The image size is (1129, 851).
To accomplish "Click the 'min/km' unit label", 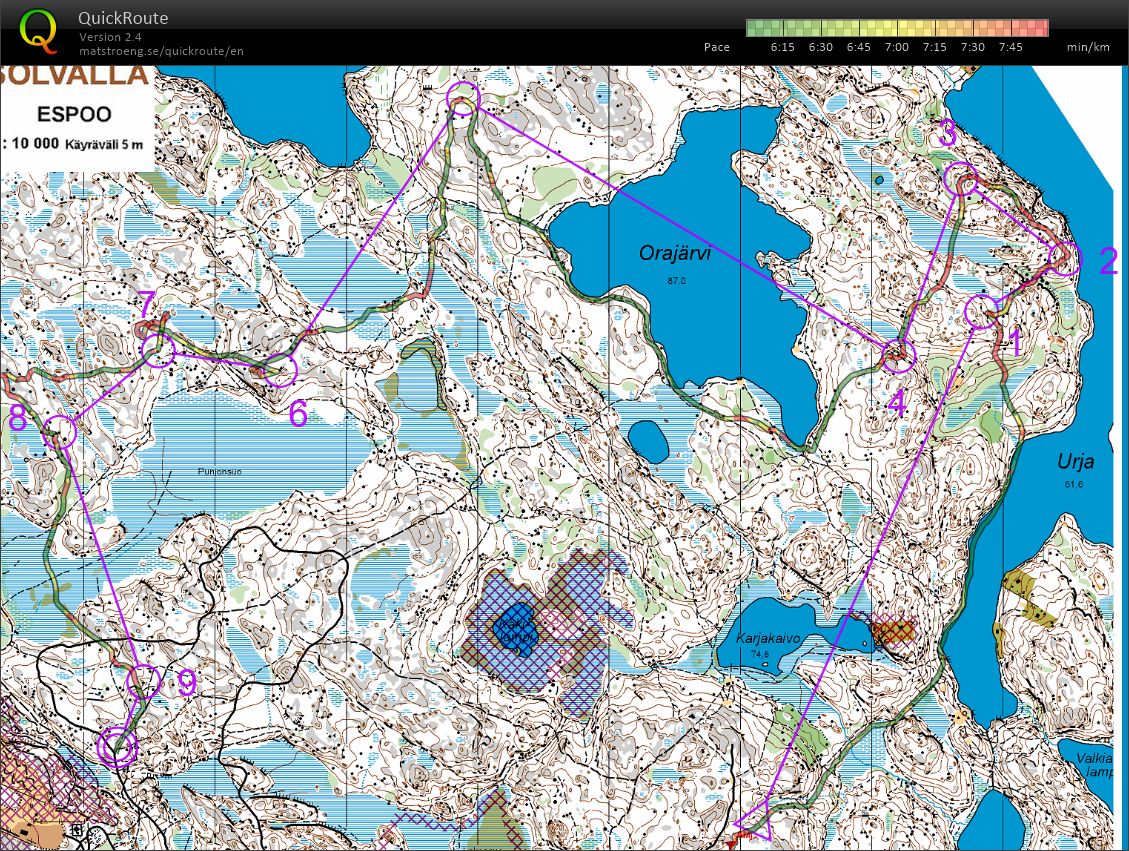I will 1088,47.
